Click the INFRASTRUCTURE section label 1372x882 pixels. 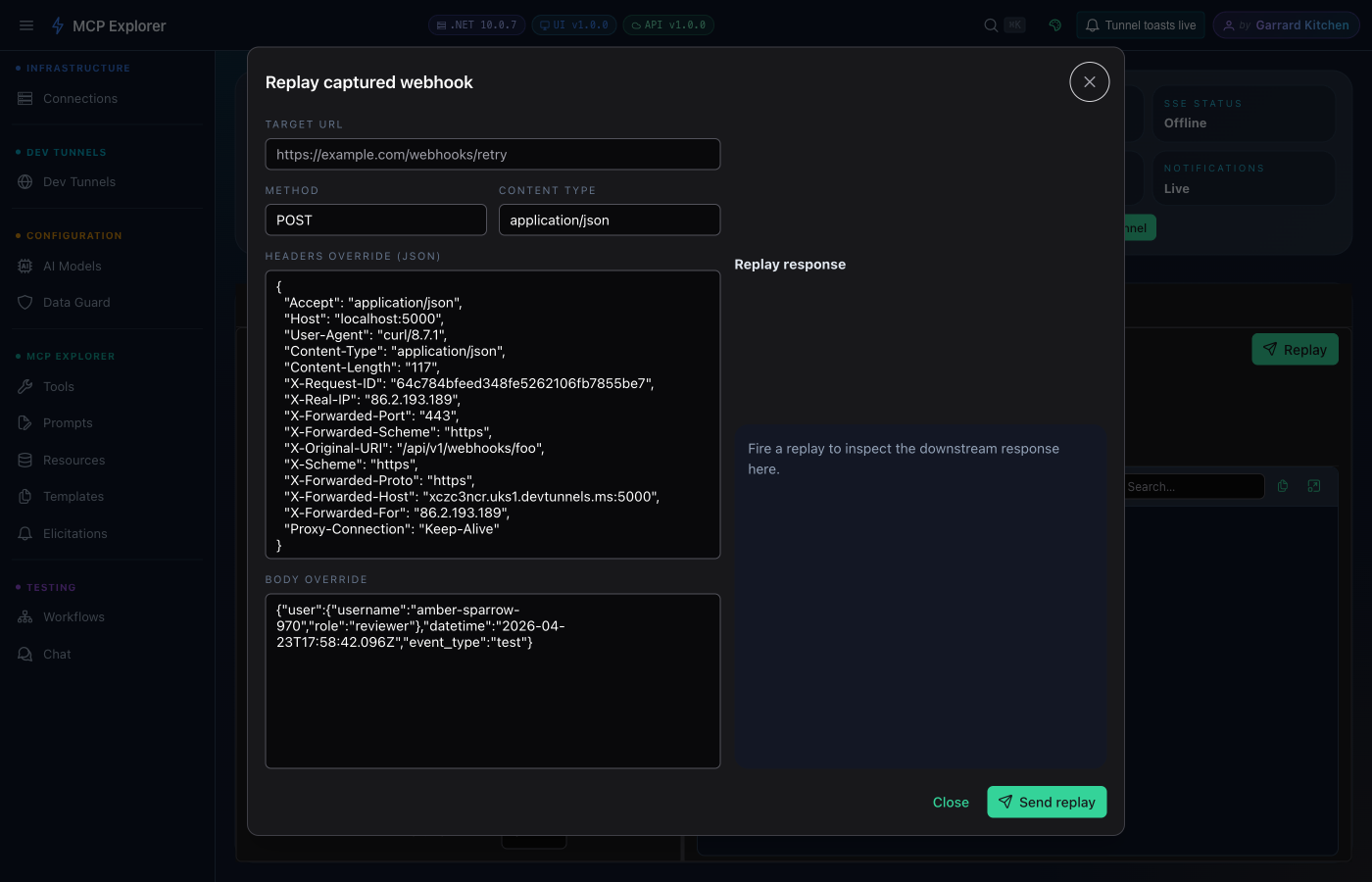78,69
